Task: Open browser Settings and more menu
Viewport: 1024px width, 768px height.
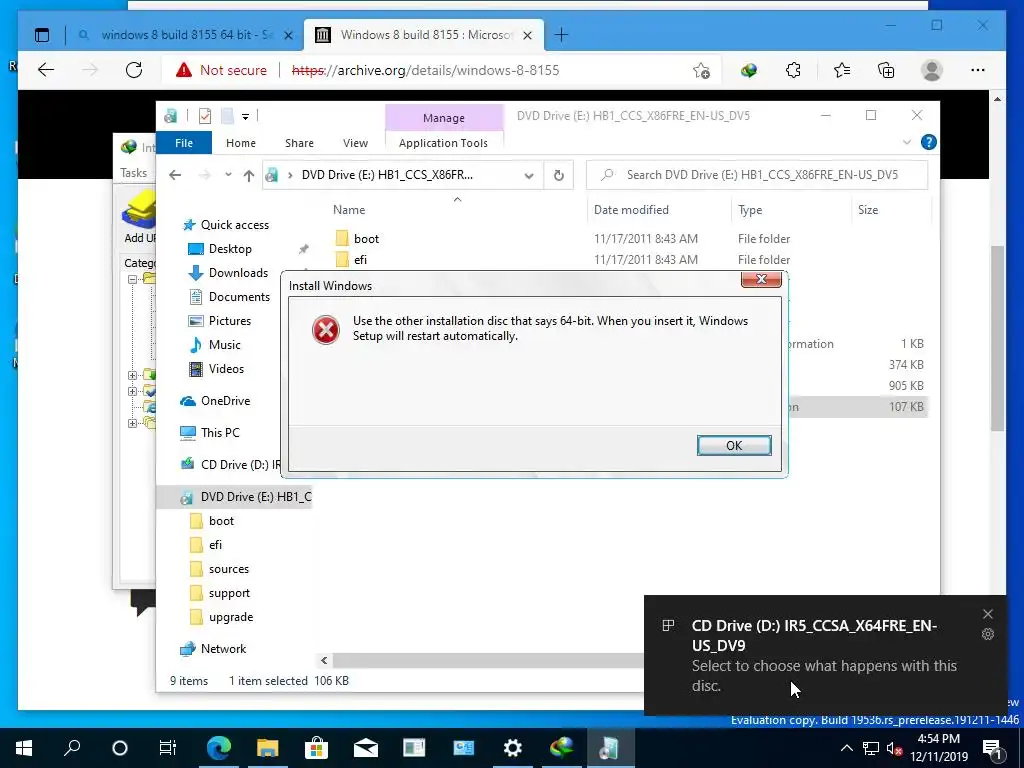Action: [978, 70]
